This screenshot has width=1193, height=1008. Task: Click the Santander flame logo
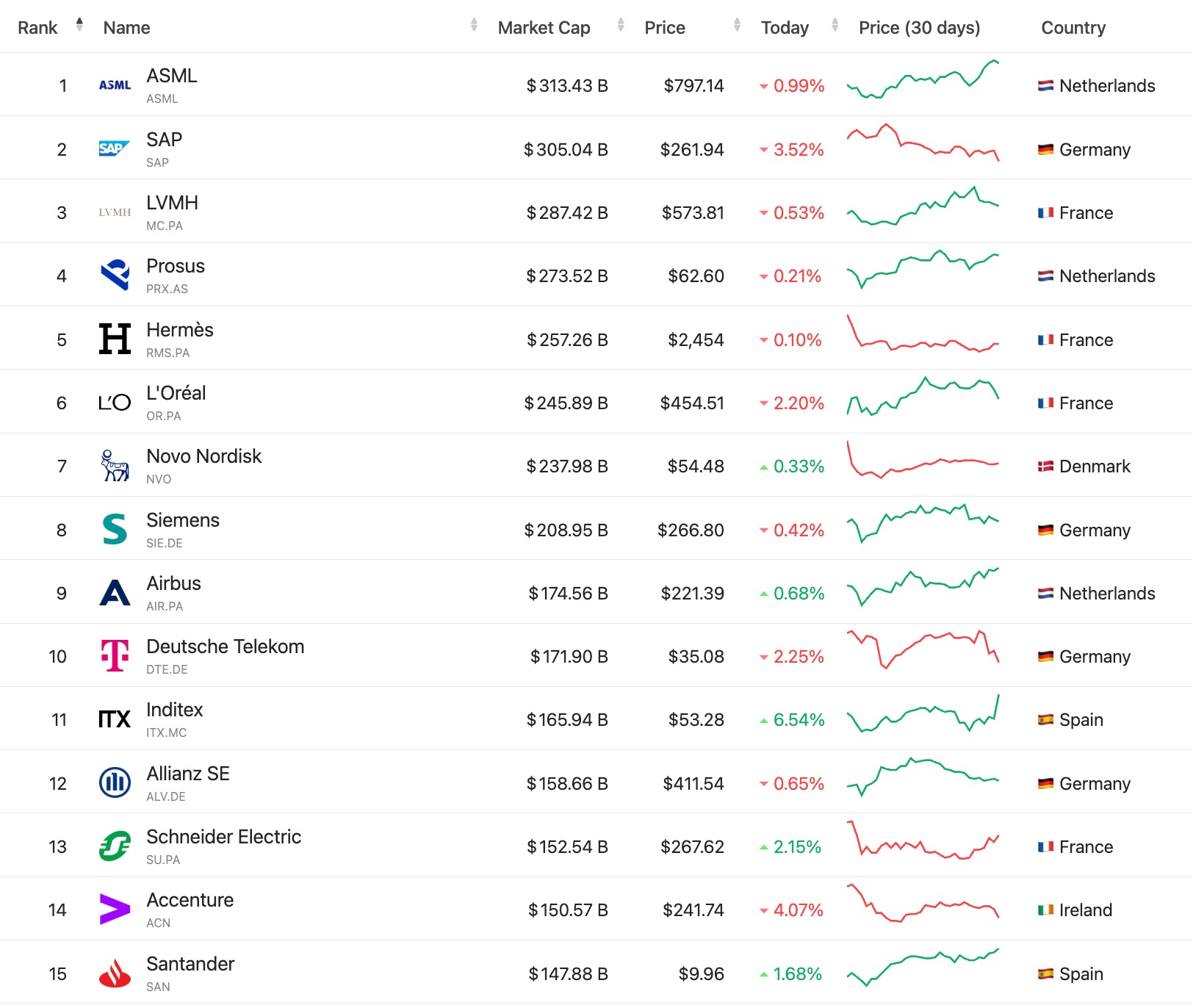(x=115, y=973)
